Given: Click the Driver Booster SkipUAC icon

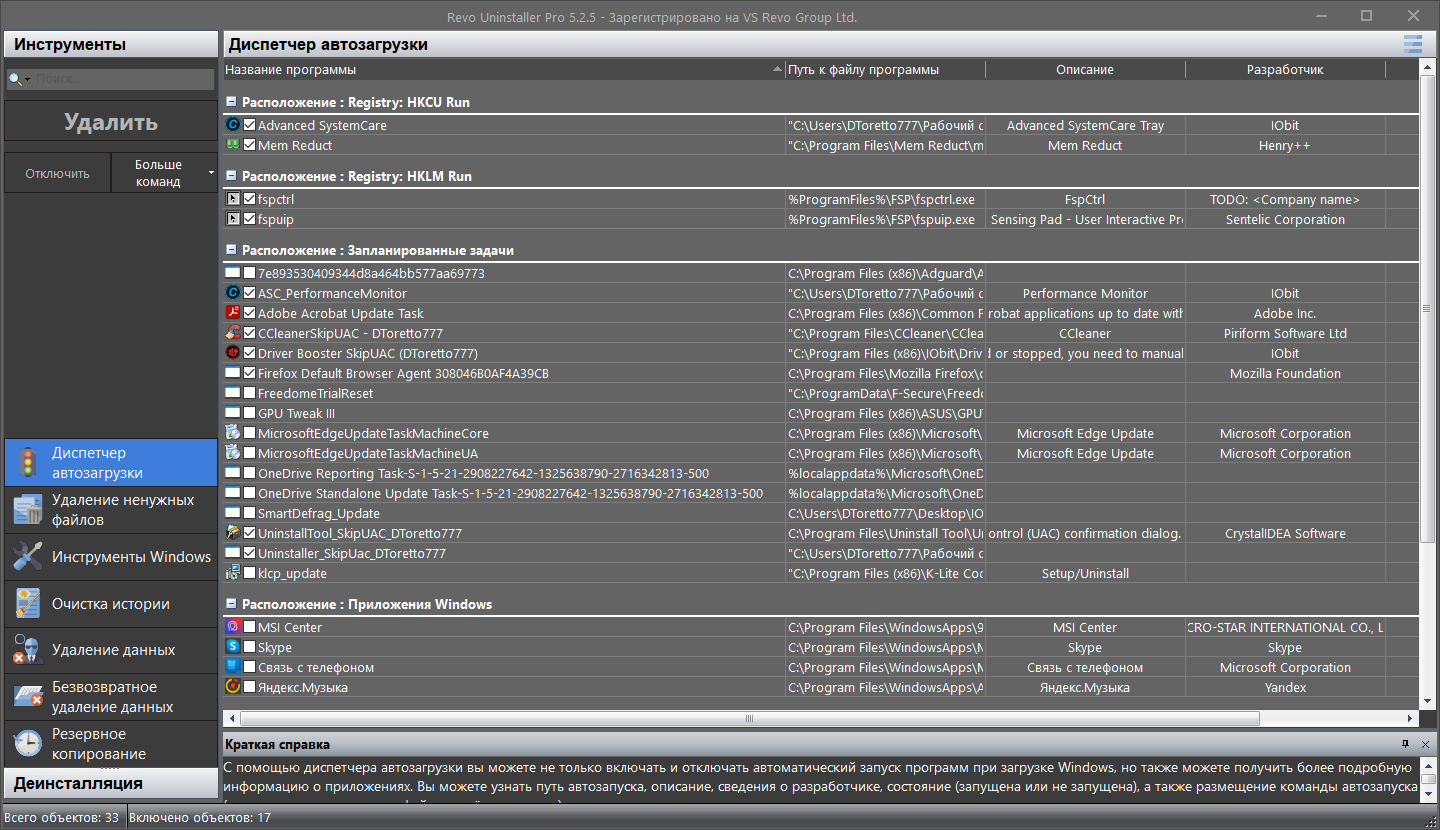Looking at the screenshot, I should click(x=233, y=353).
